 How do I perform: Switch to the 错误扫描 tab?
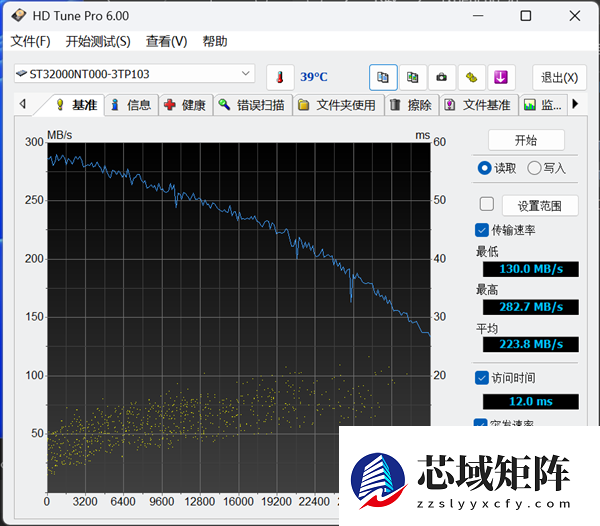[x=253, y=105]
